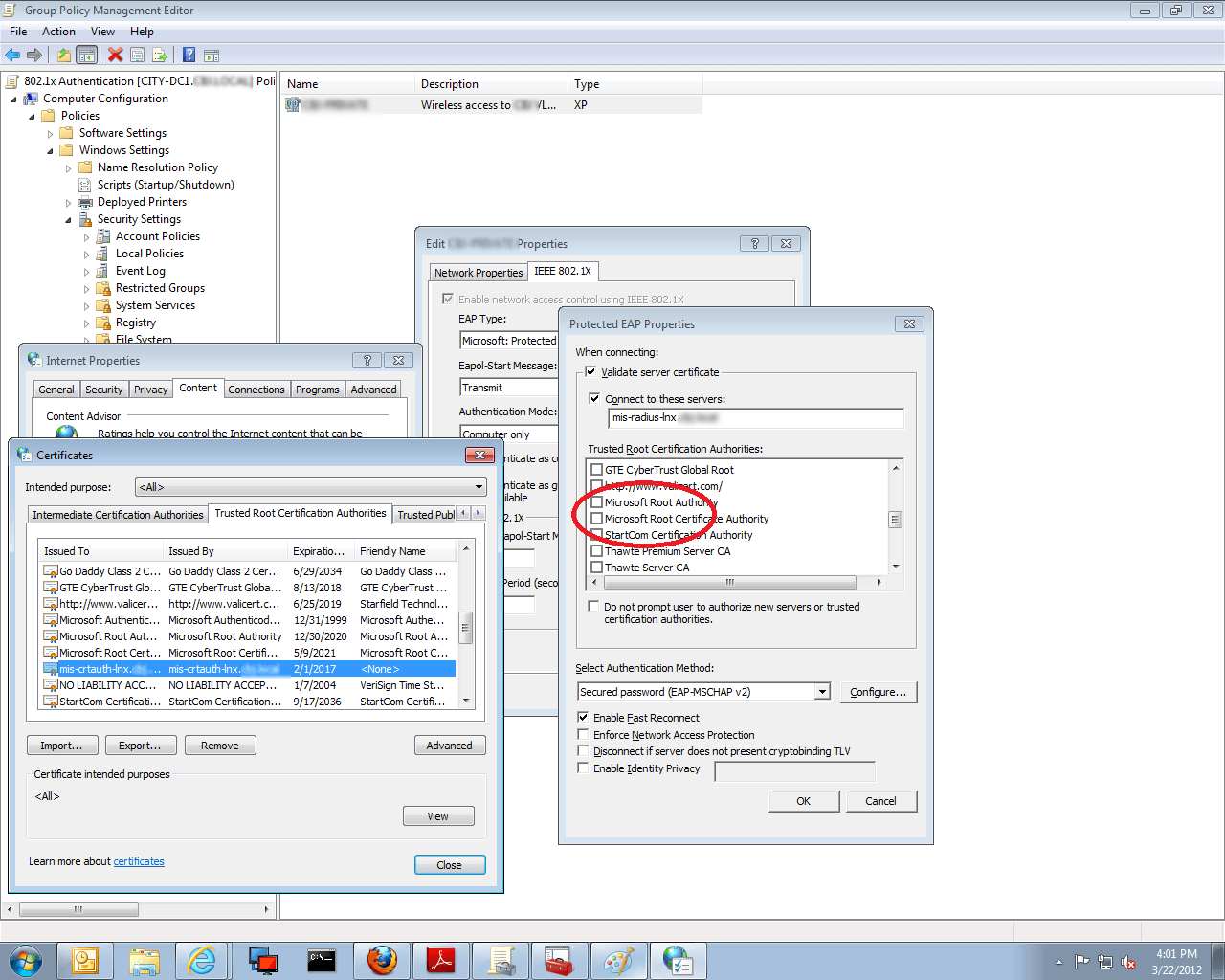Collapse Security Settings tree node
1225x980 pixels.
[69, 220]
